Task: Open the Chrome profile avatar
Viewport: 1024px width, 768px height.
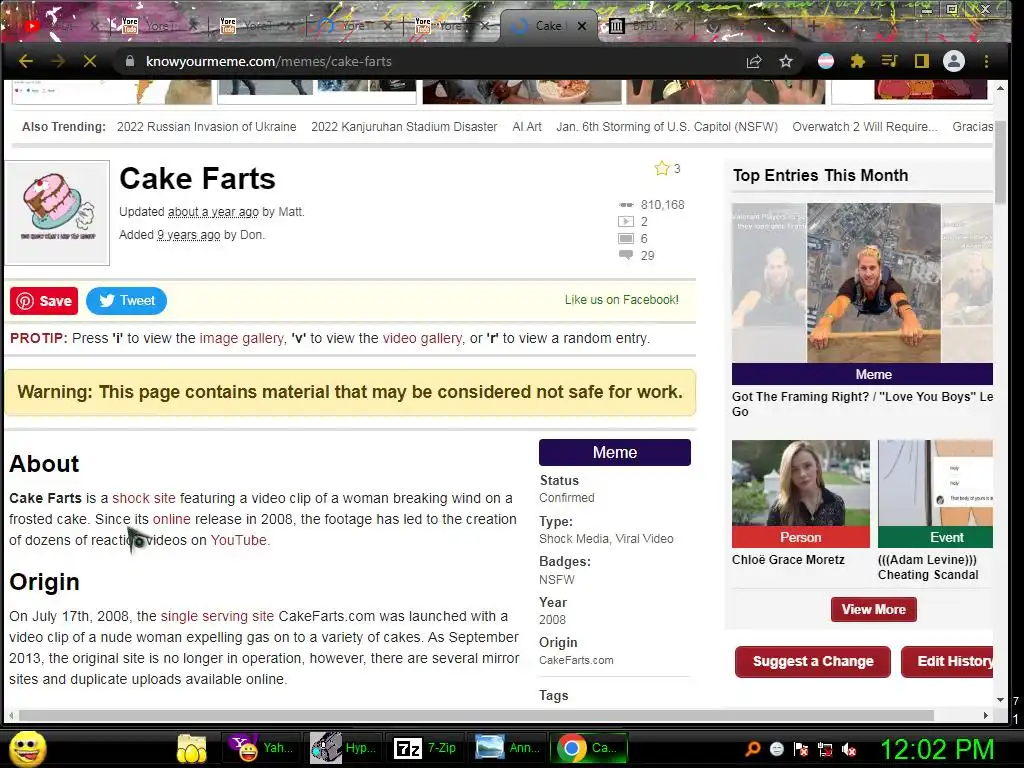Action: click(x=953, y=61)
